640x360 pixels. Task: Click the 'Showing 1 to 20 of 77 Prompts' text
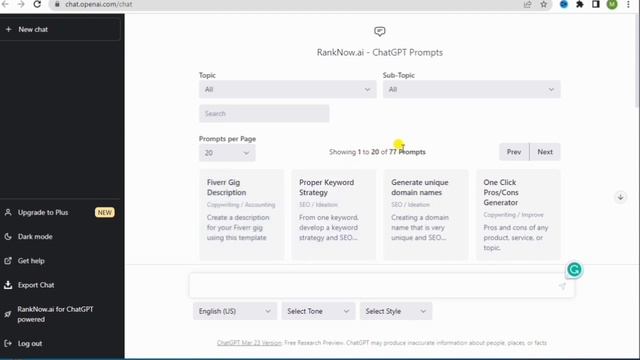tap(377, 152)
